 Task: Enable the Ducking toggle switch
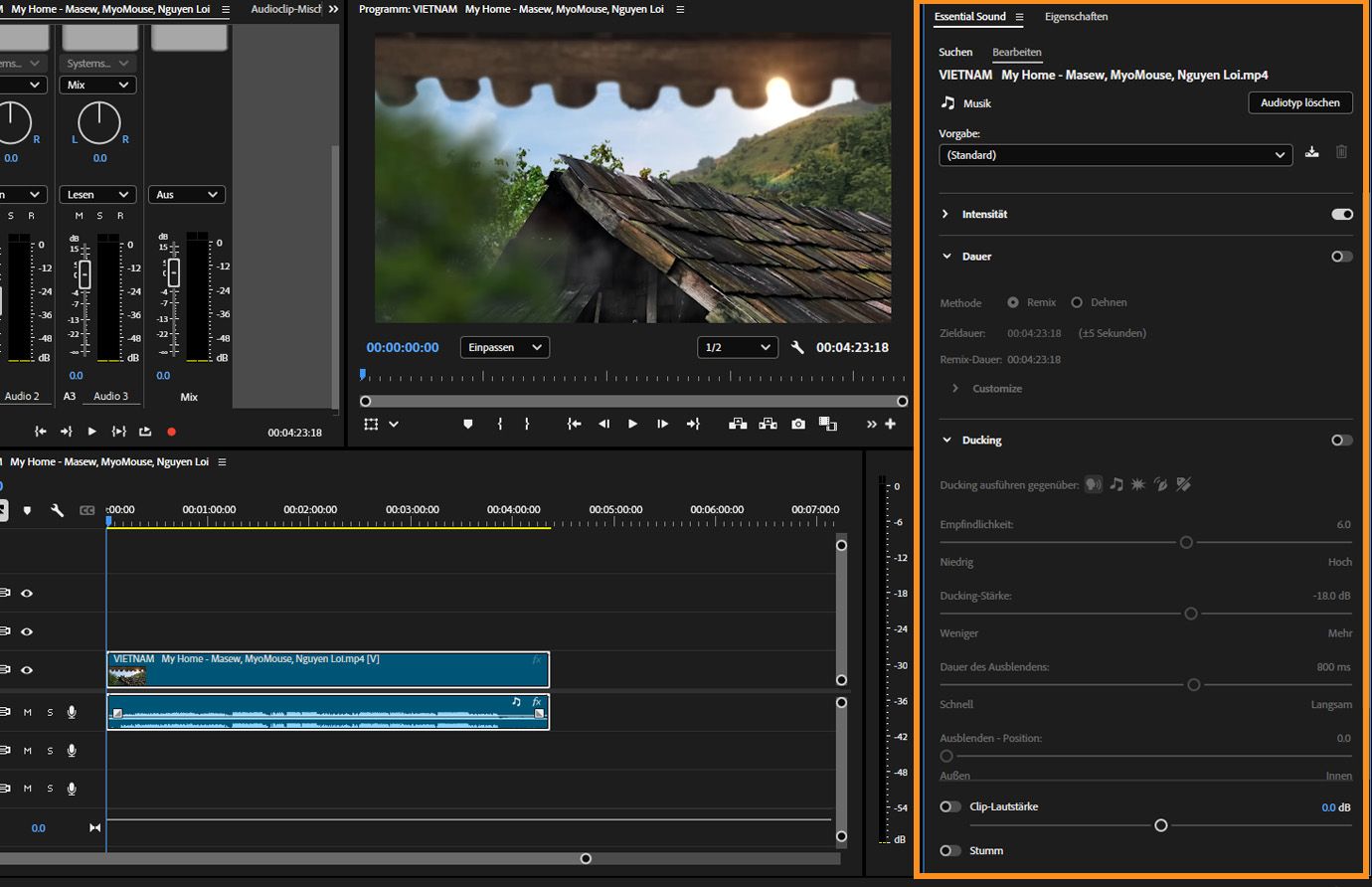pos(1341,440)
